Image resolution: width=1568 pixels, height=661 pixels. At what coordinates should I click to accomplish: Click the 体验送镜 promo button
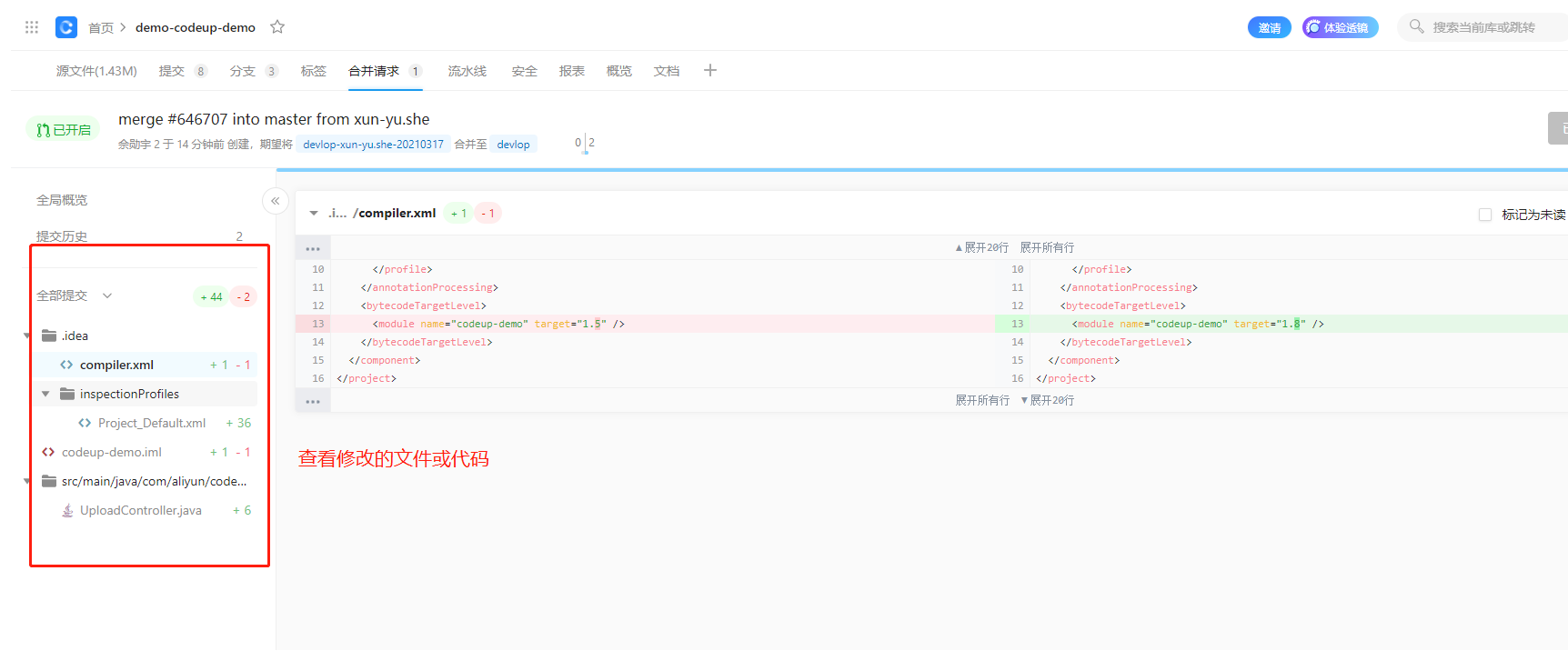[1341, 27]
